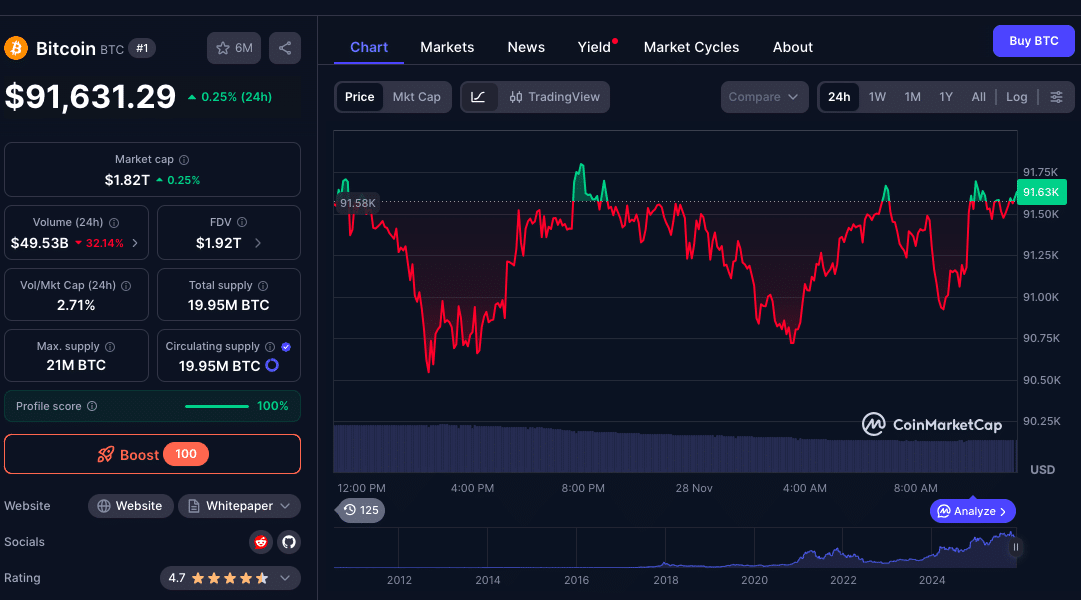Toggle Log scale on chart
The width and height of the screenshot is (1081, 600).
point(1017,97)
